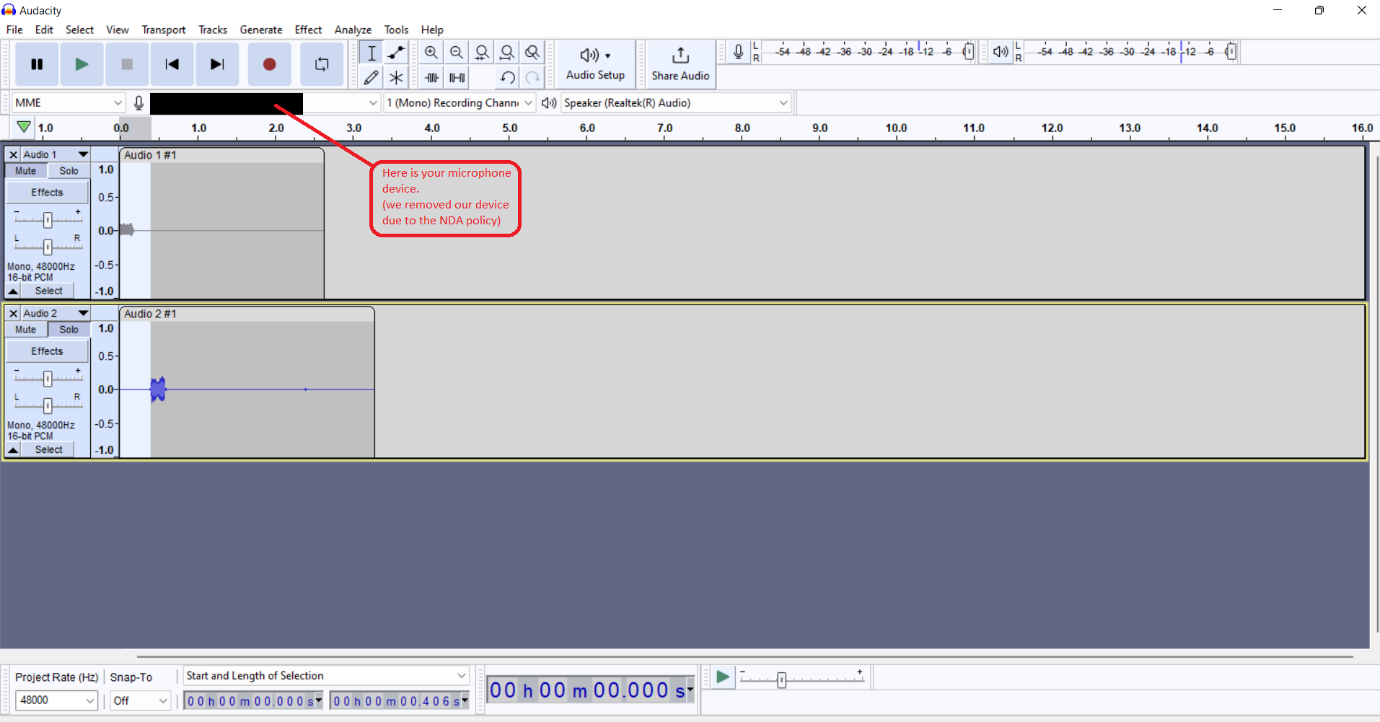Viewport: 1380px width, 722px height.
Task: Collapse Audio 1 track with the arrow
Action: [x=13, y=291]
